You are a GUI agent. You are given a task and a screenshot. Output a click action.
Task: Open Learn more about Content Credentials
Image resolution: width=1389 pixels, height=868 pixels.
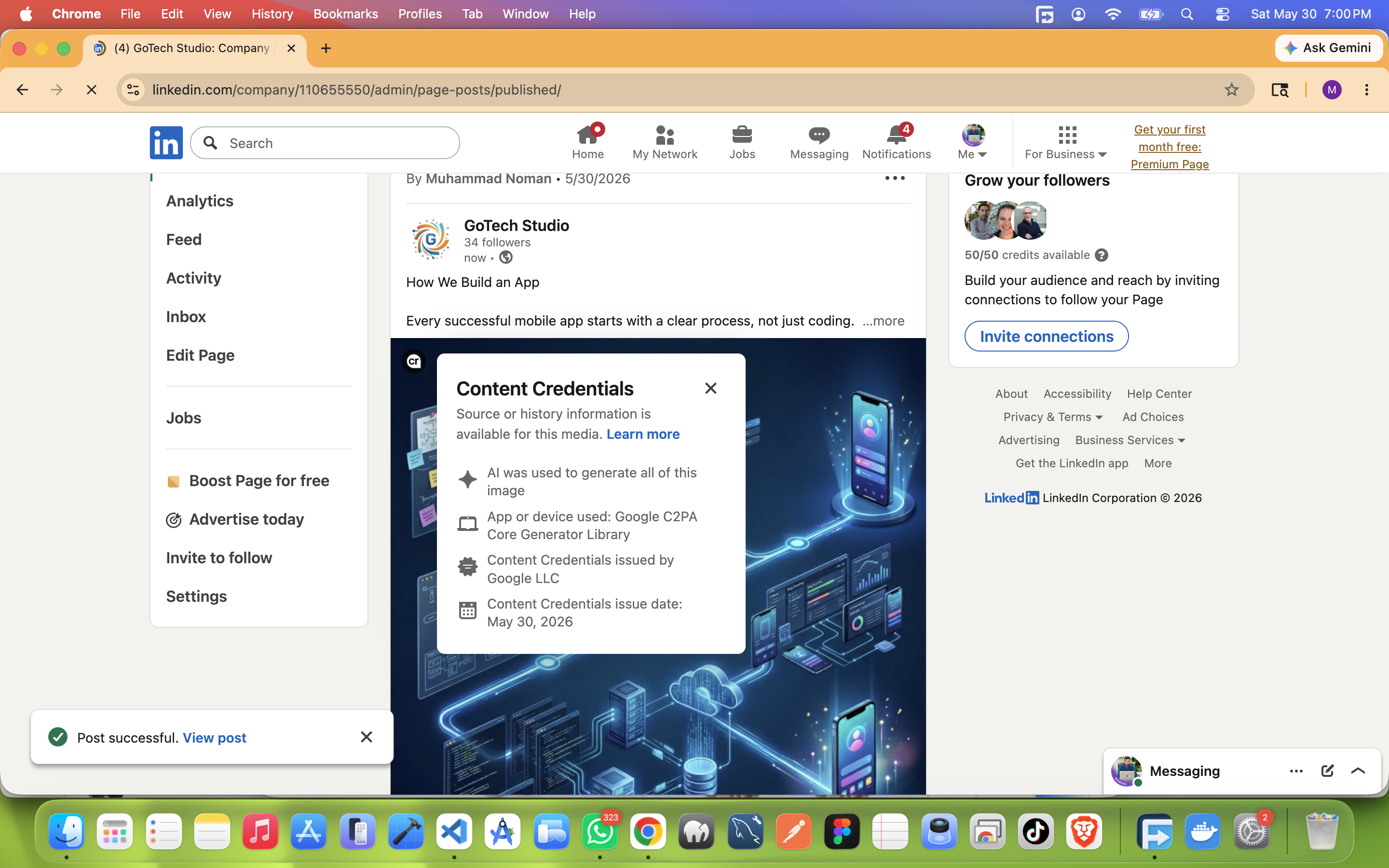(x=643, y=434)
